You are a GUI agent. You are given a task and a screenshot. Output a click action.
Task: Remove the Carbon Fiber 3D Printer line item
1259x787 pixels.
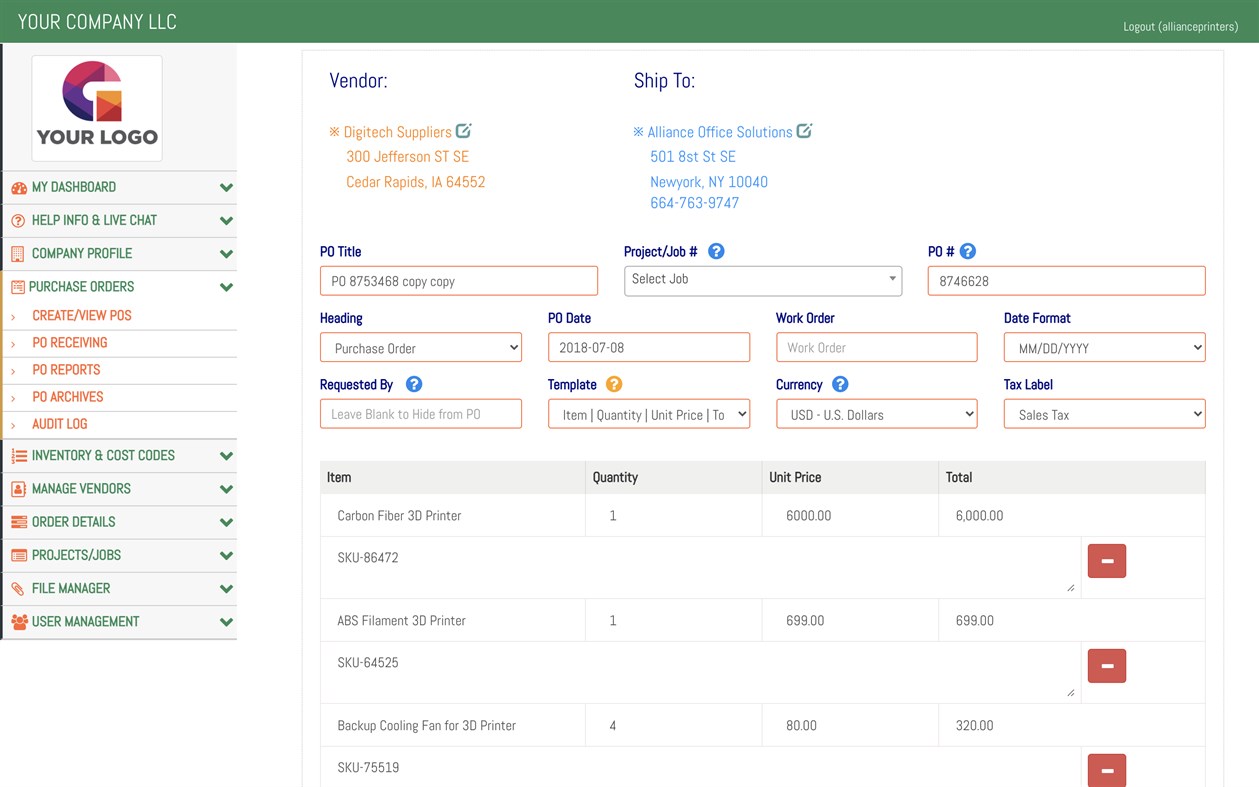tap(1106, 561)
